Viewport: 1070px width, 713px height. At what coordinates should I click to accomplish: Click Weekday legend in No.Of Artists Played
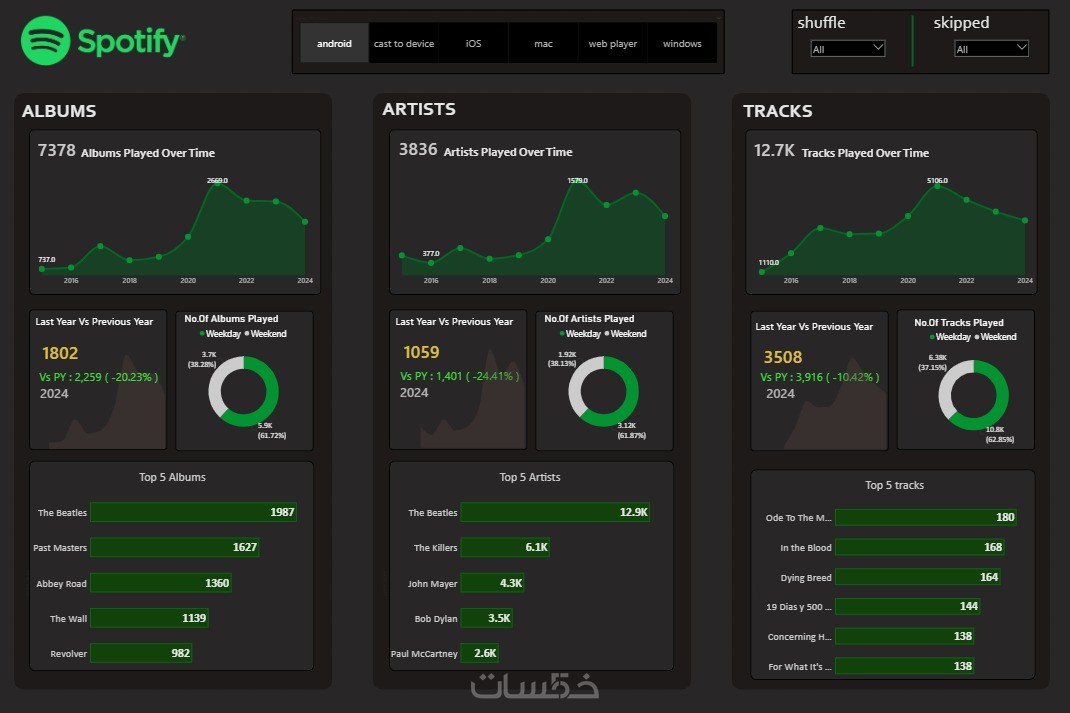(x=580, y=334)
